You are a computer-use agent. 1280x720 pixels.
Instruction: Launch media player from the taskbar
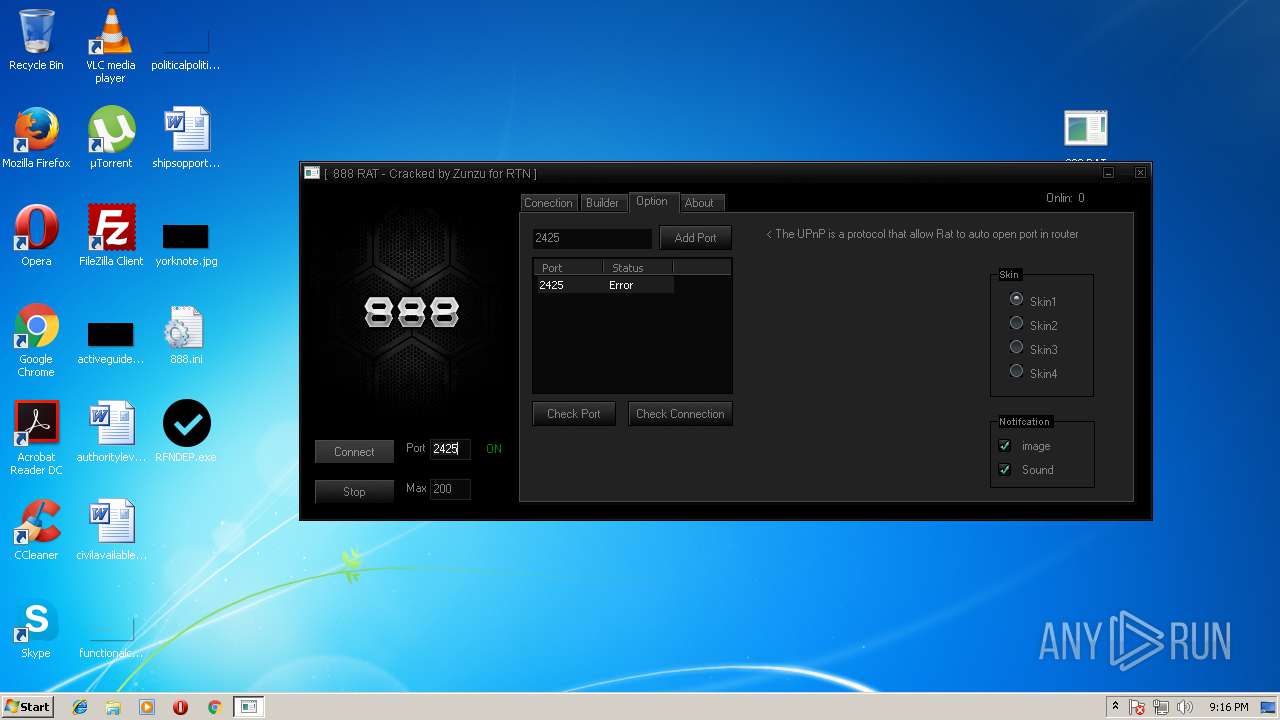pos(147,707)
